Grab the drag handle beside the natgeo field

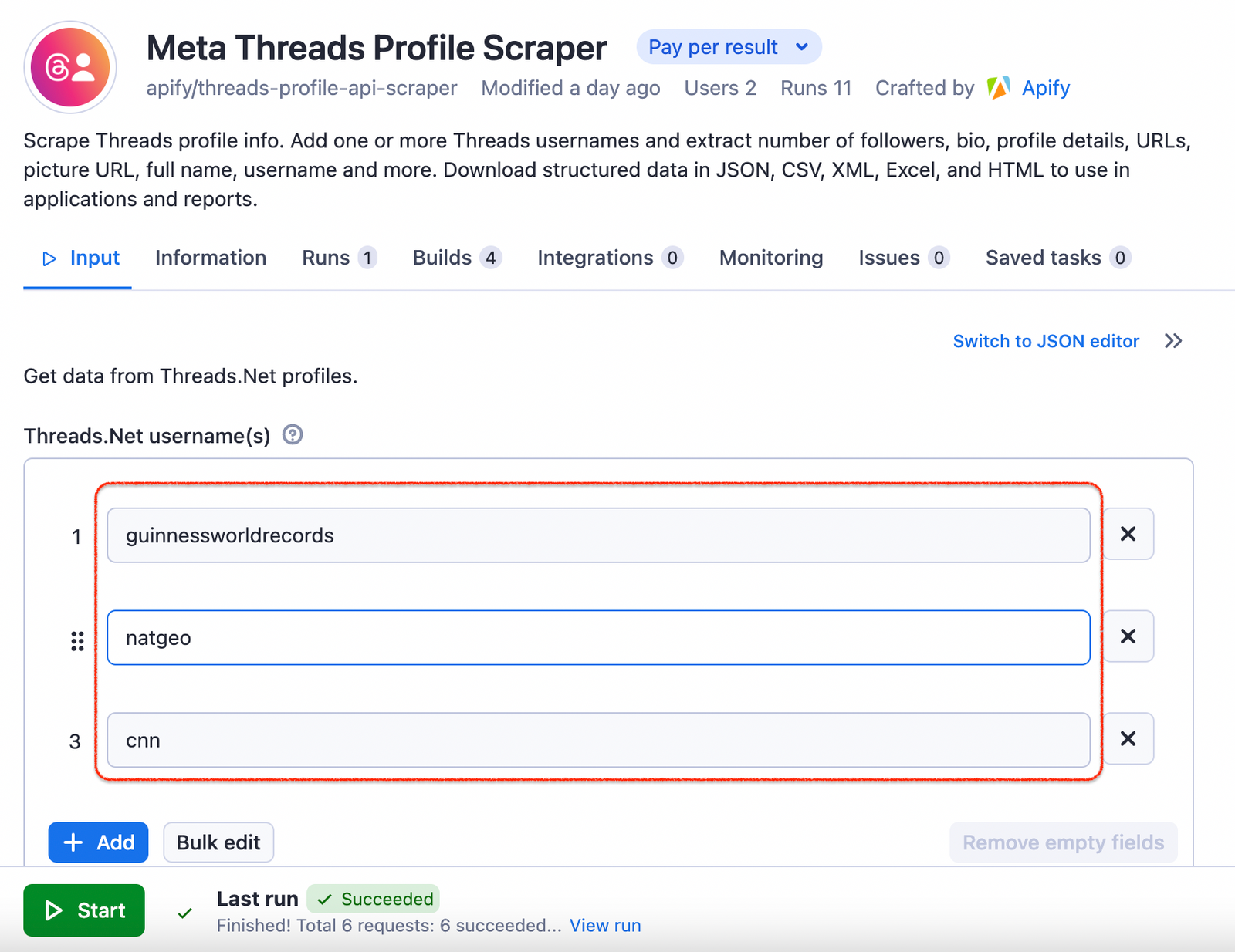point(76,641)
